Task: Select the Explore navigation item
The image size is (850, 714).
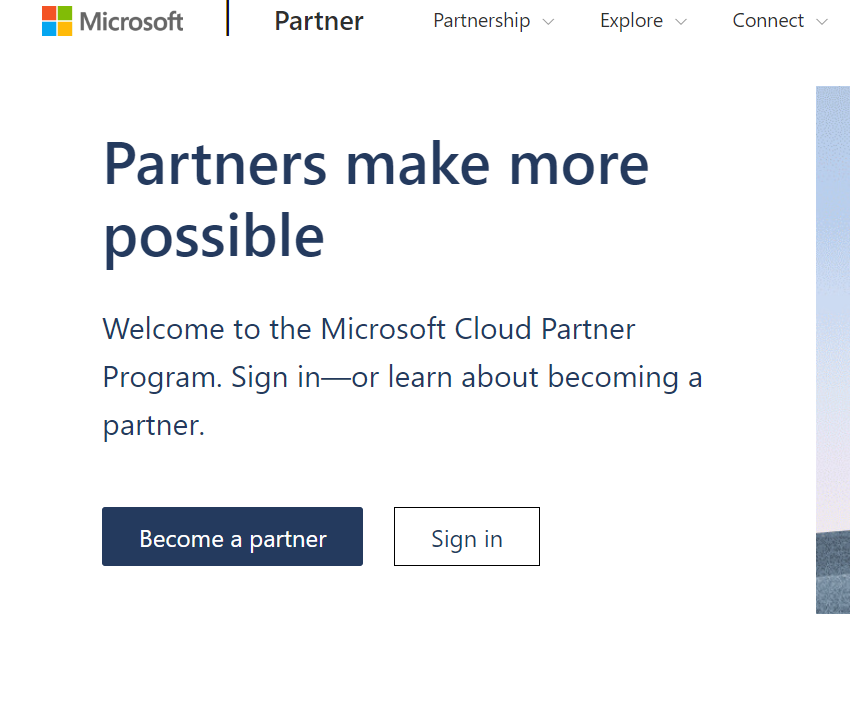Action: (631, 21)
